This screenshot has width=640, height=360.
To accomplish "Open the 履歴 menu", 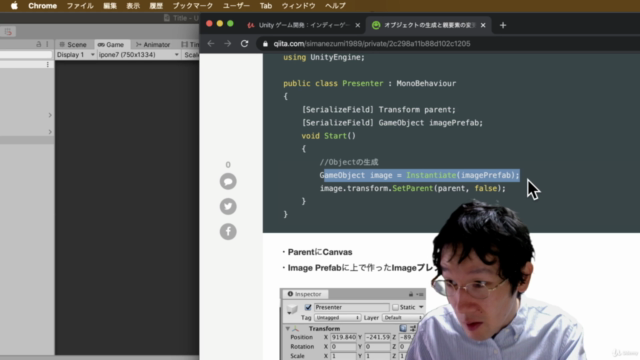I will (x=156, y=6).
